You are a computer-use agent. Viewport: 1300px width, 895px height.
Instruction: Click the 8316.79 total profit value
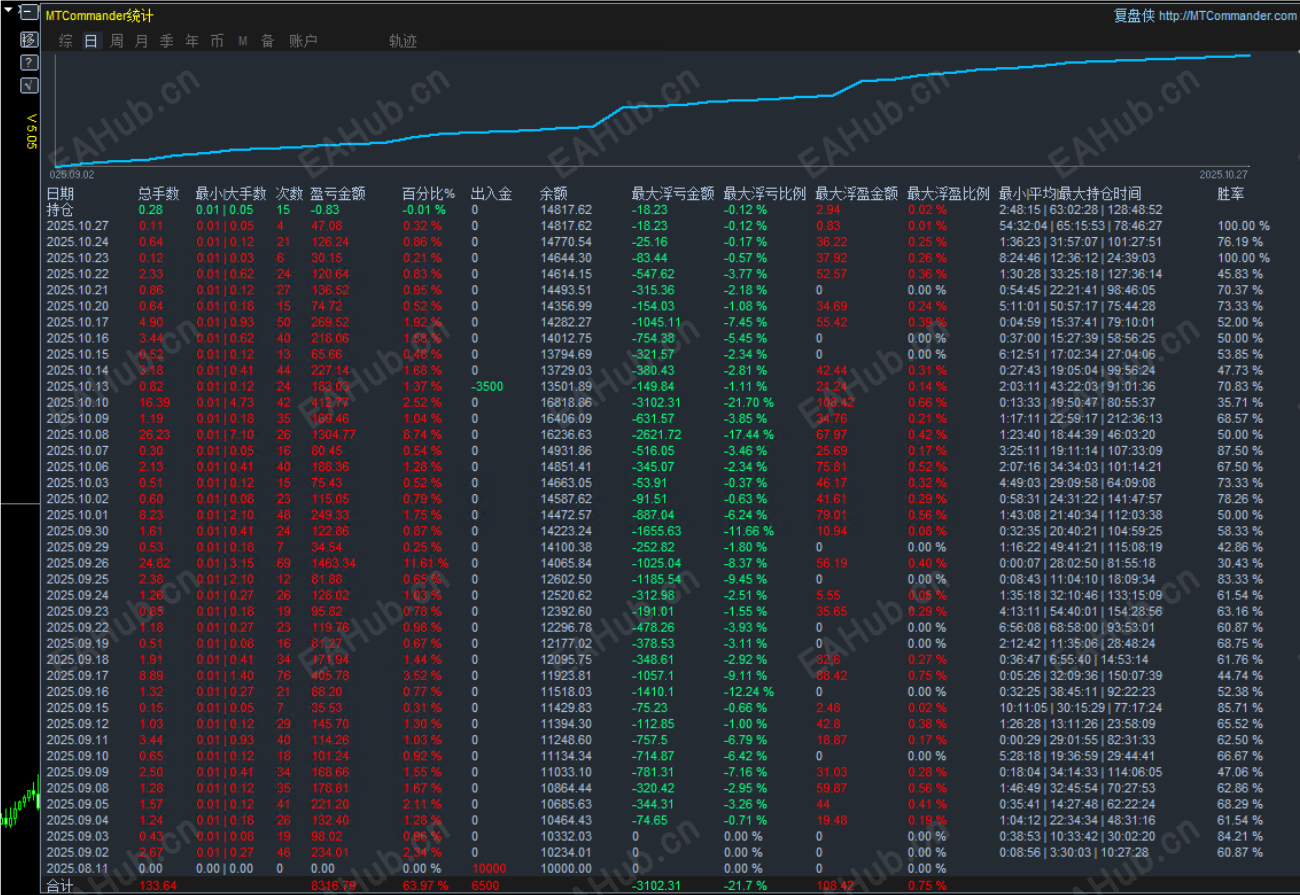tap(332, 885)
